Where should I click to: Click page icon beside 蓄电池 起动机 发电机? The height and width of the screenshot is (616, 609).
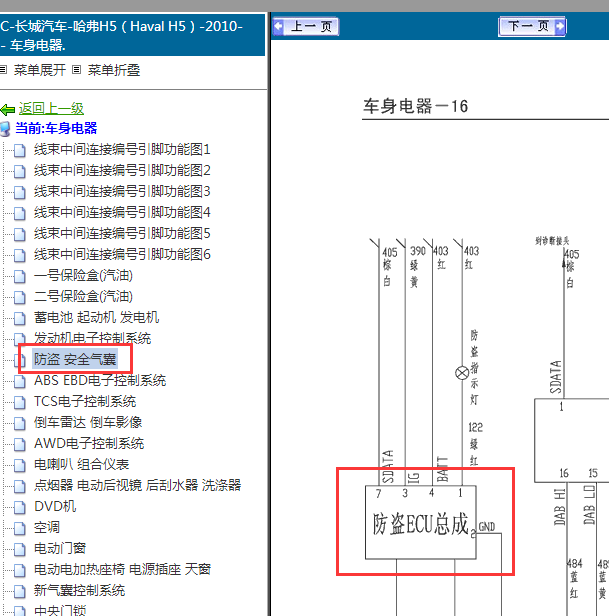point(20,318)
